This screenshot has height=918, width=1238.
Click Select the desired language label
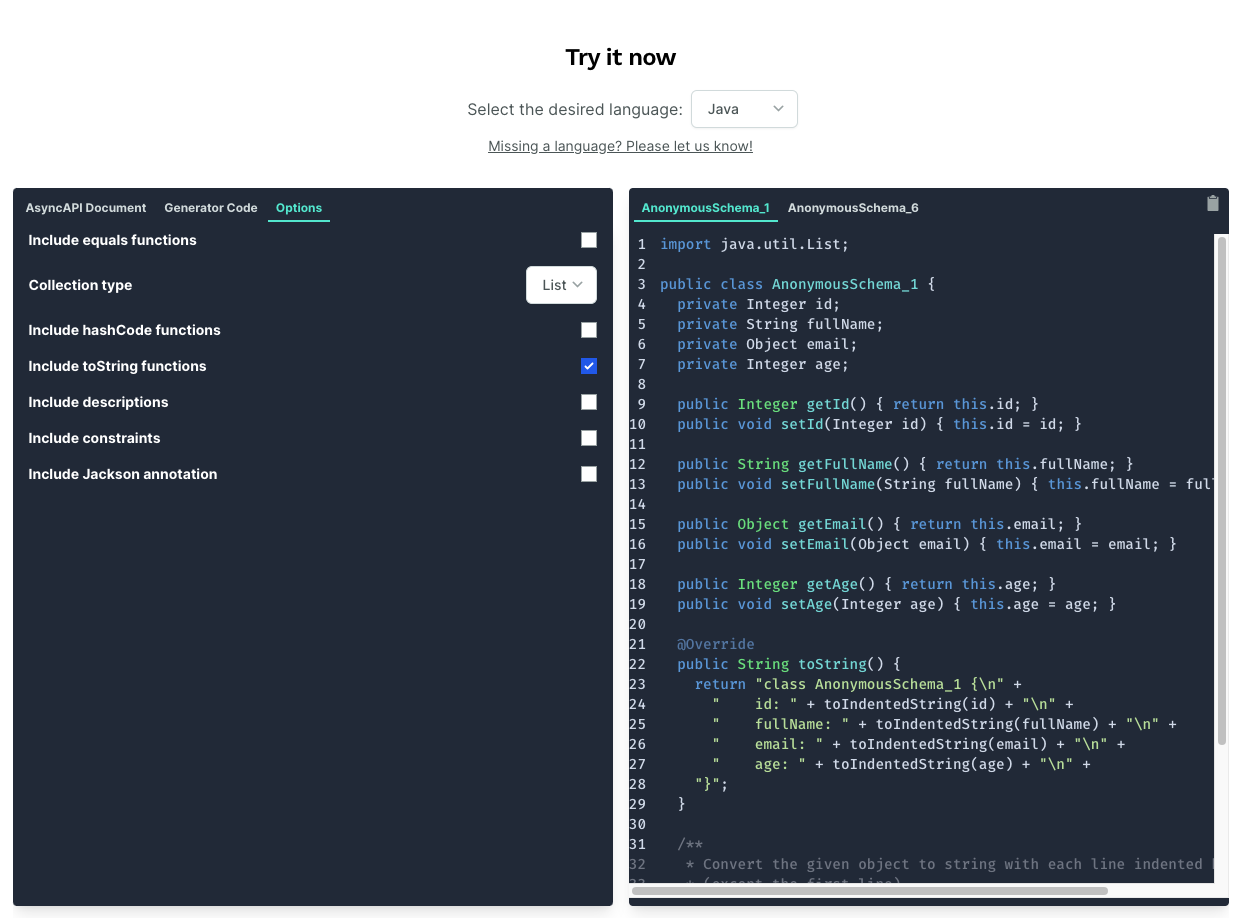click(x=575, y=109)
